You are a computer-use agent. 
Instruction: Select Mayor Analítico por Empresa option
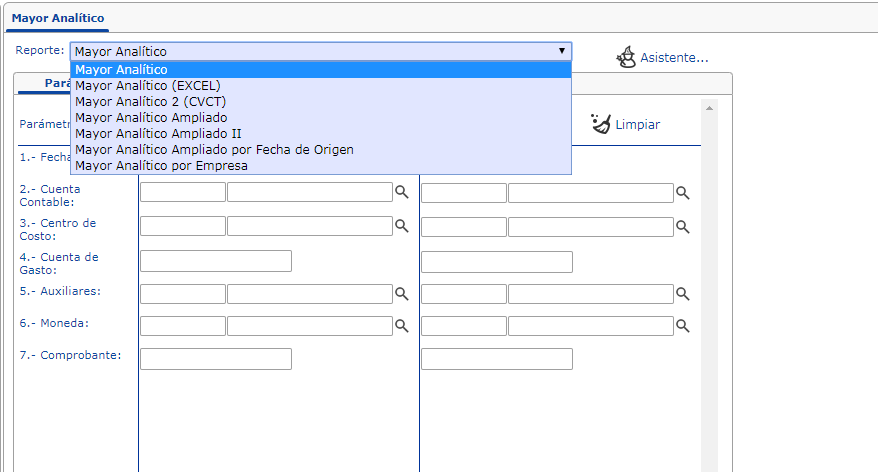tap(161, 165)
